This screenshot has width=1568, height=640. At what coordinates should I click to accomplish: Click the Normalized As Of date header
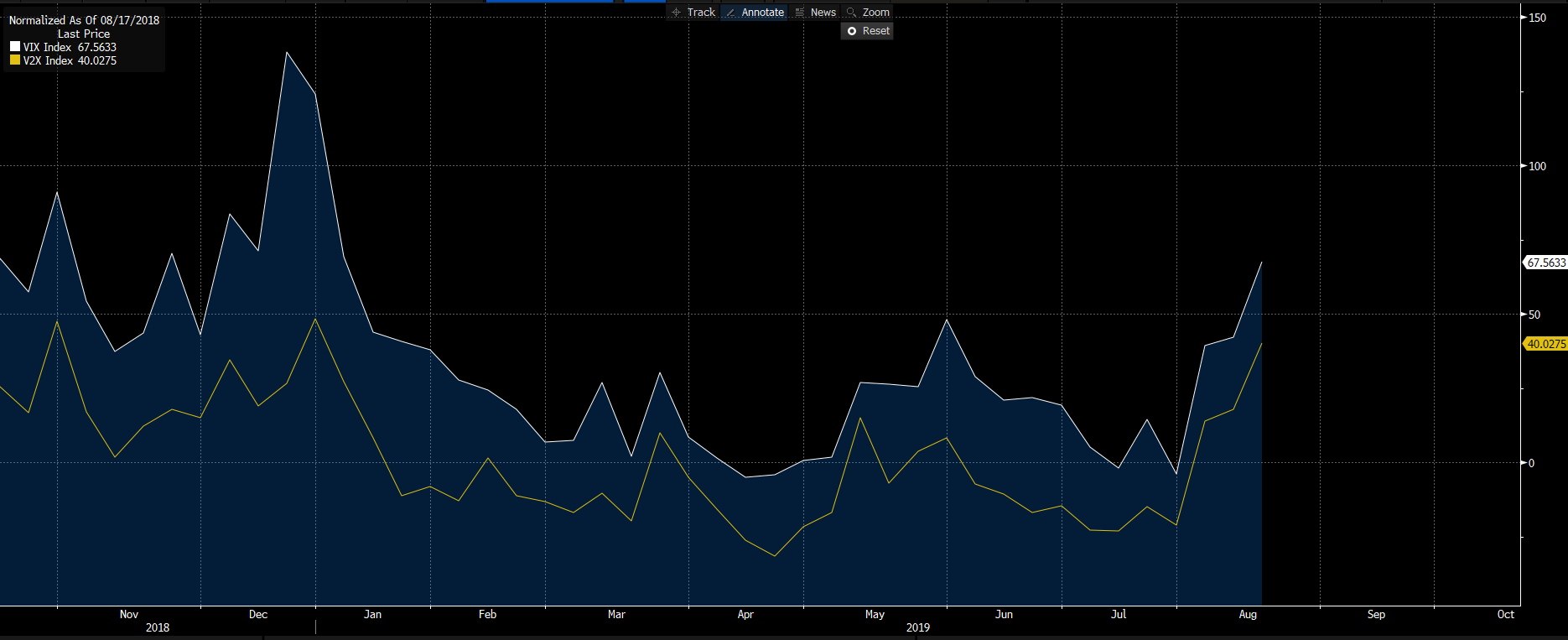pyautogui.click(x=84, y=20)
